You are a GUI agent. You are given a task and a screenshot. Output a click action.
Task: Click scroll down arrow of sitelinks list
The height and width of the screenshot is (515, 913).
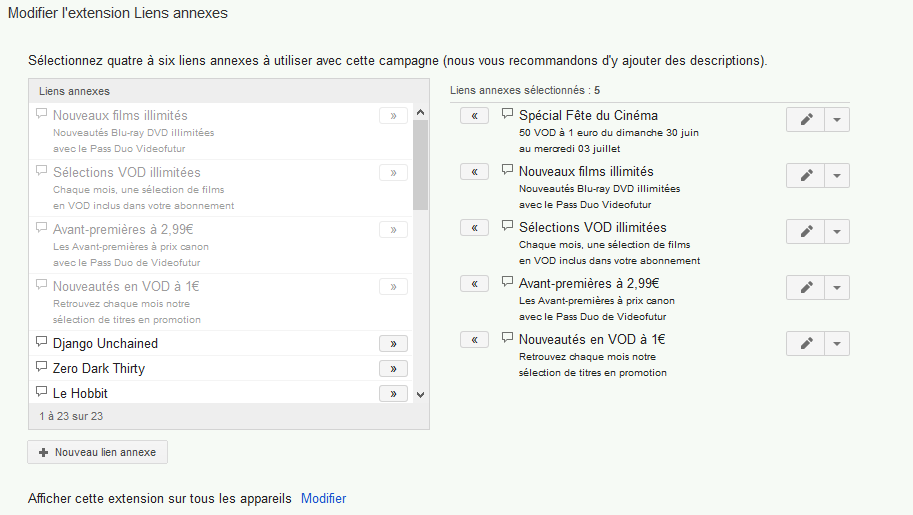pos(420,394)
